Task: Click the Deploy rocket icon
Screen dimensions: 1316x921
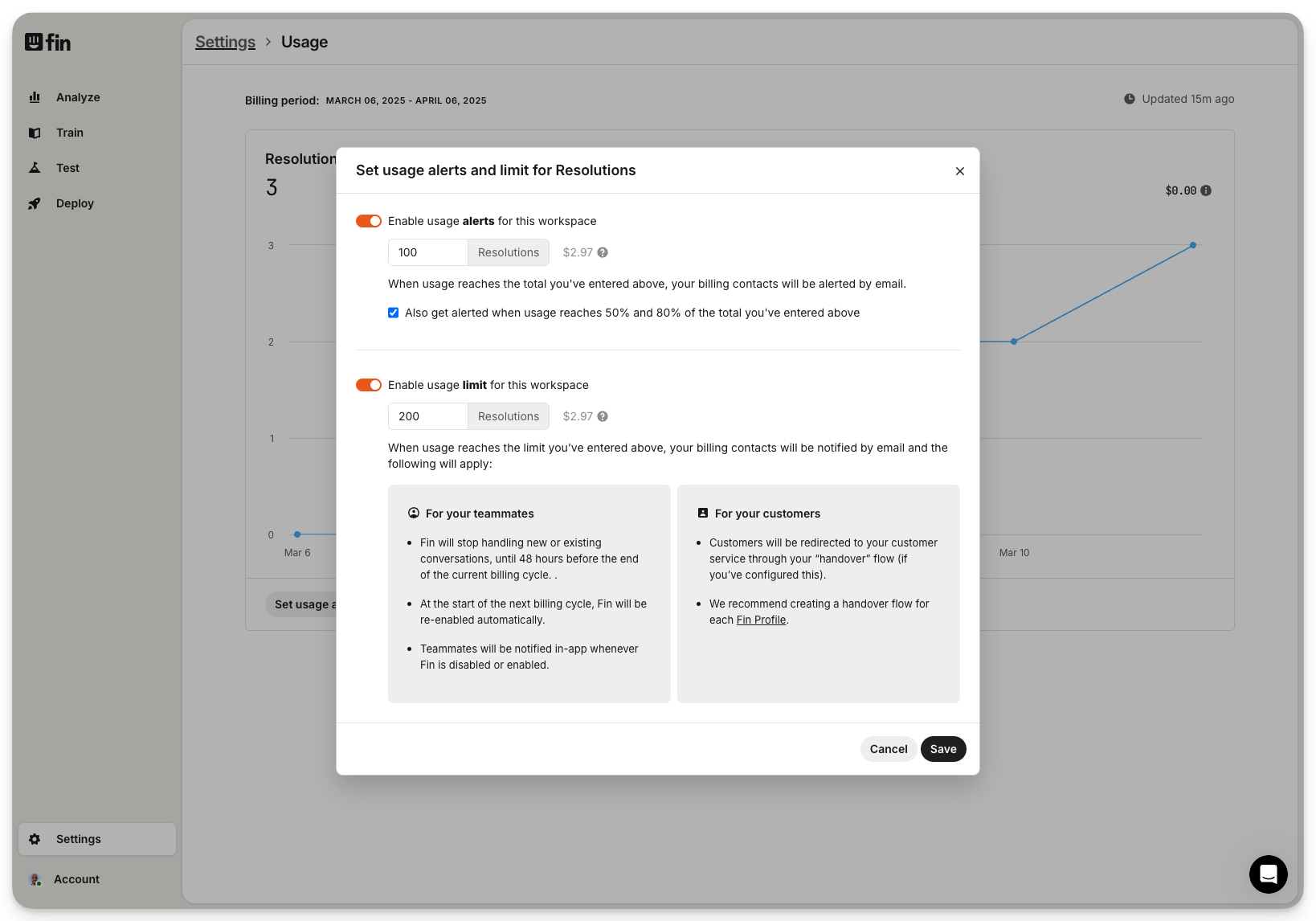Action: tap(35, 203)
